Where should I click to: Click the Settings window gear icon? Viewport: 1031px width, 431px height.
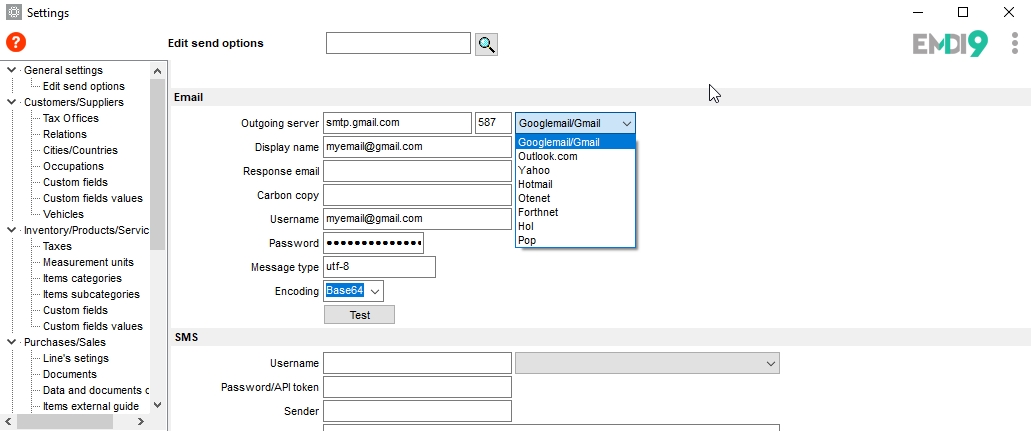point(14,13)
